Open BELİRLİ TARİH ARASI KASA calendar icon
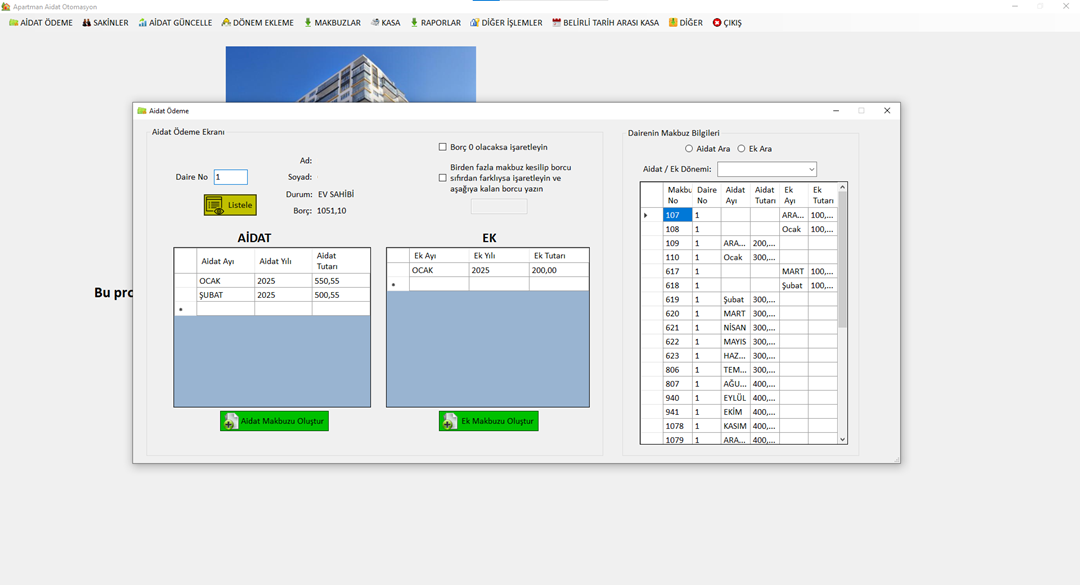Image resolution: width=1080 pixels, height=585 pixels. pos(557,23)
